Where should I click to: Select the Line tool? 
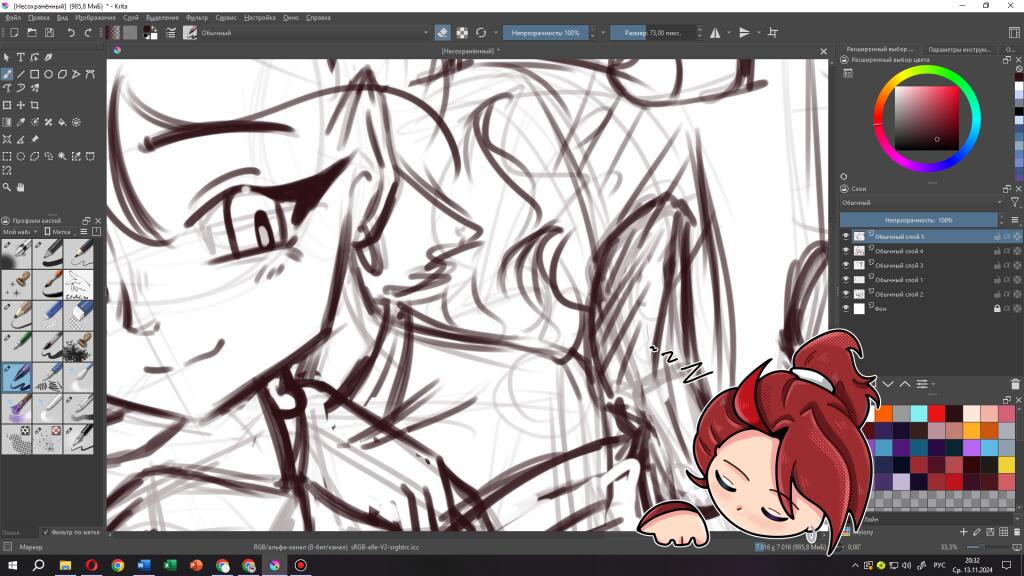point(20,74)
